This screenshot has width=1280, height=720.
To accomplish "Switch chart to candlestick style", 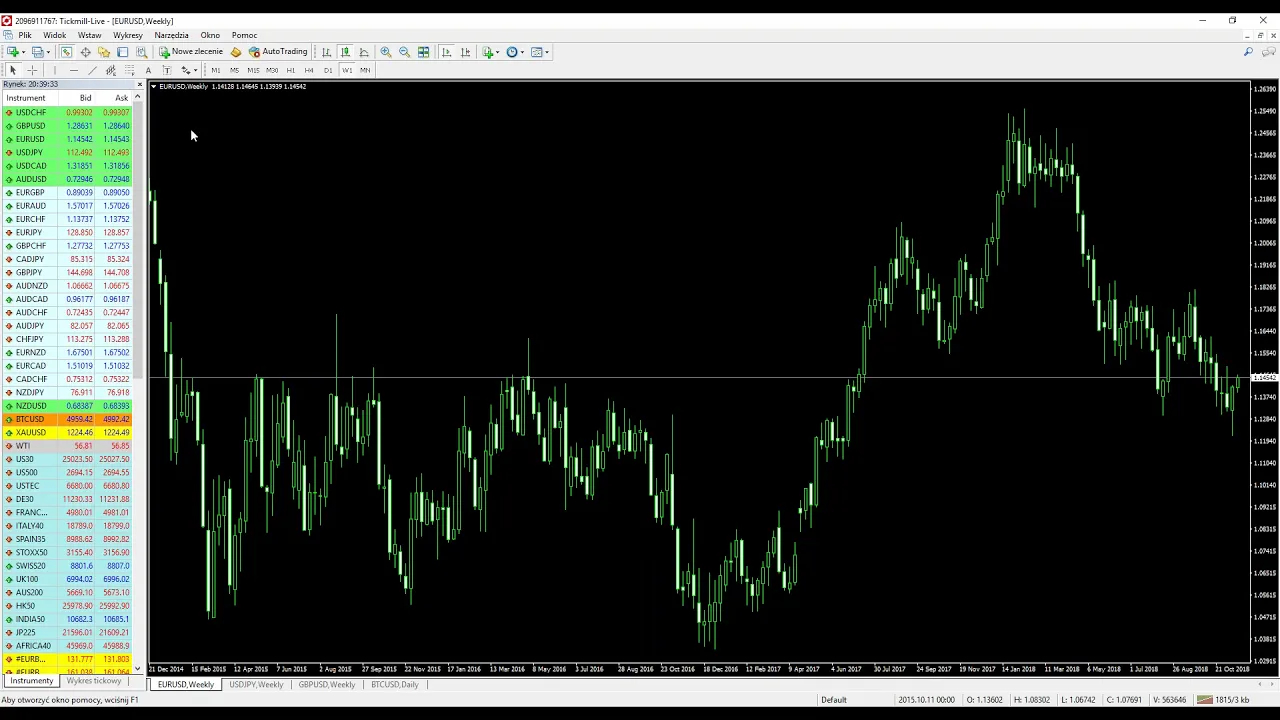I will 346,52.
